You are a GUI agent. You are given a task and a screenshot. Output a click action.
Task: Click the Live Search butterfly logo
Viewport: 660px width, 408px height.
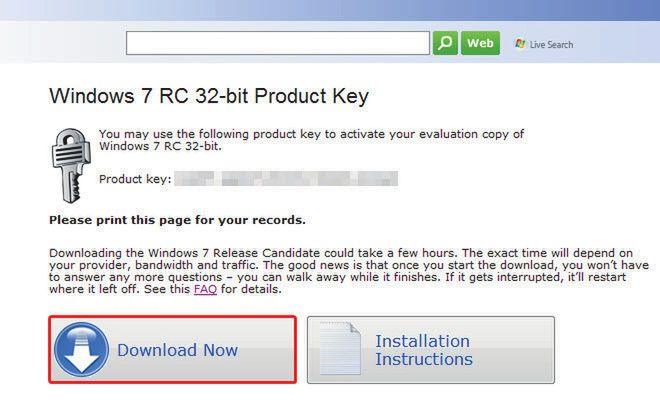(520, 44)
